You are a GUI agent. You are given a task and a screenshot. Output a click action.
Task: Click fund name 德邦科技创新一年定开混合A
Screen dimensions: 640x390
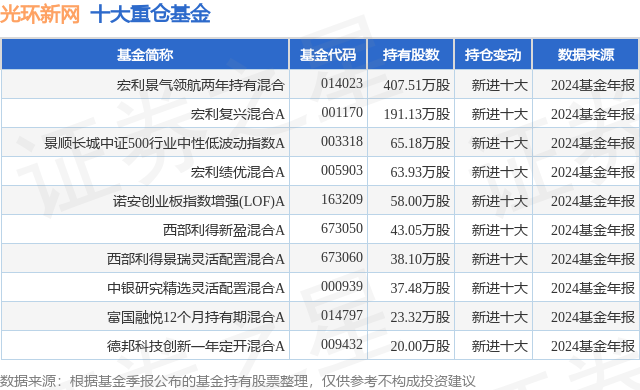tap(196, 346)
